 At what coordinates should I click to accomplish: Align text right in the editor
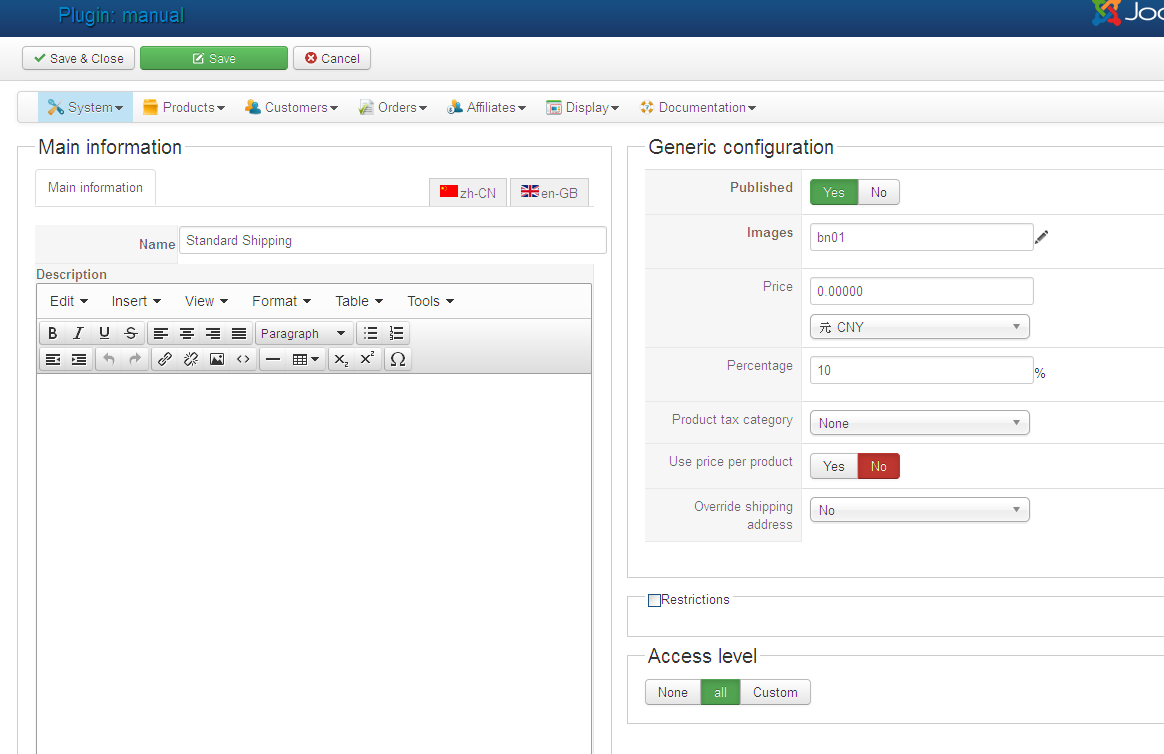(x=213, y=333)
